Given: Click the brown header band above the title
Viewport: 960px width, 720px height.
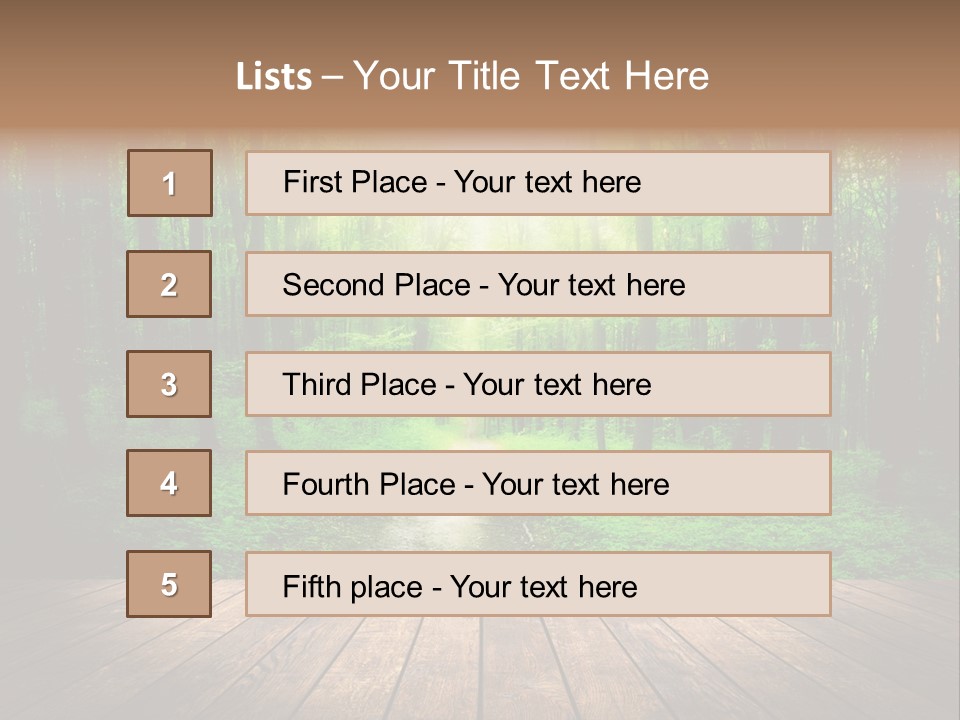Looking at the screenshot, I should coord(479,24).
